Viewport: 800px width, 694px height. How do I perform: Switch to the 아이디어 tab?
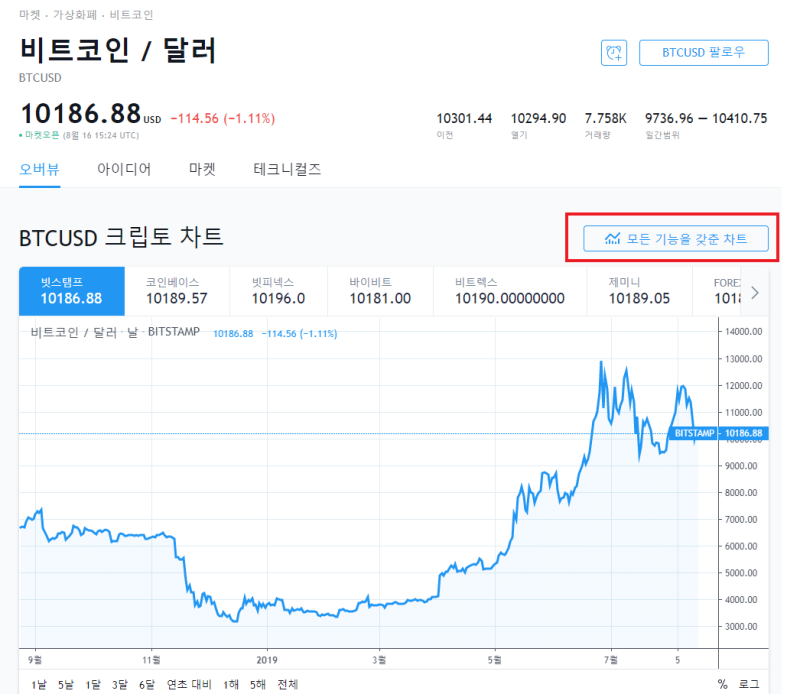point(124,169)
